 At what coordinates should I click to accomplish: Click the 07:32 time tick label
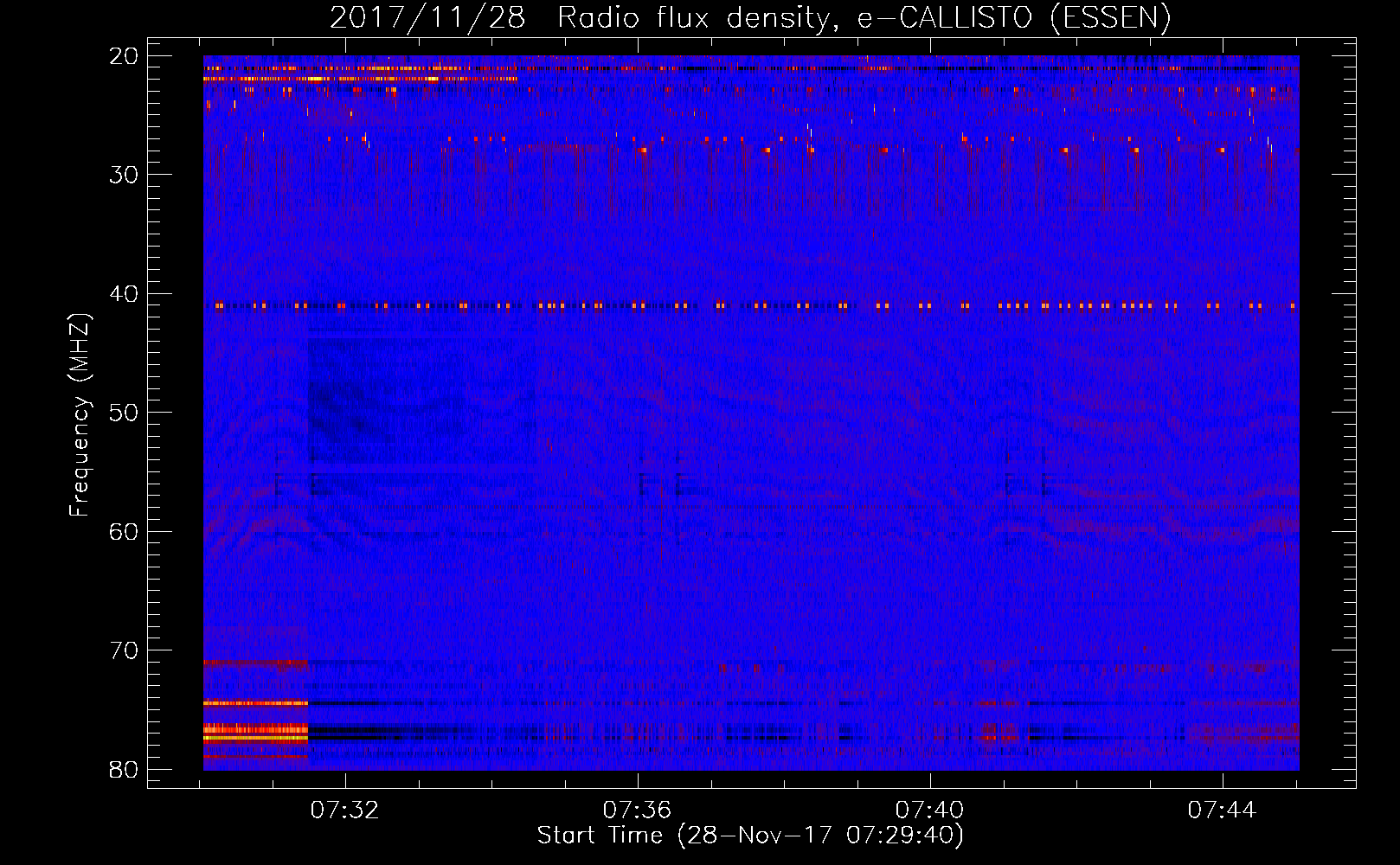tap(345, 810)
